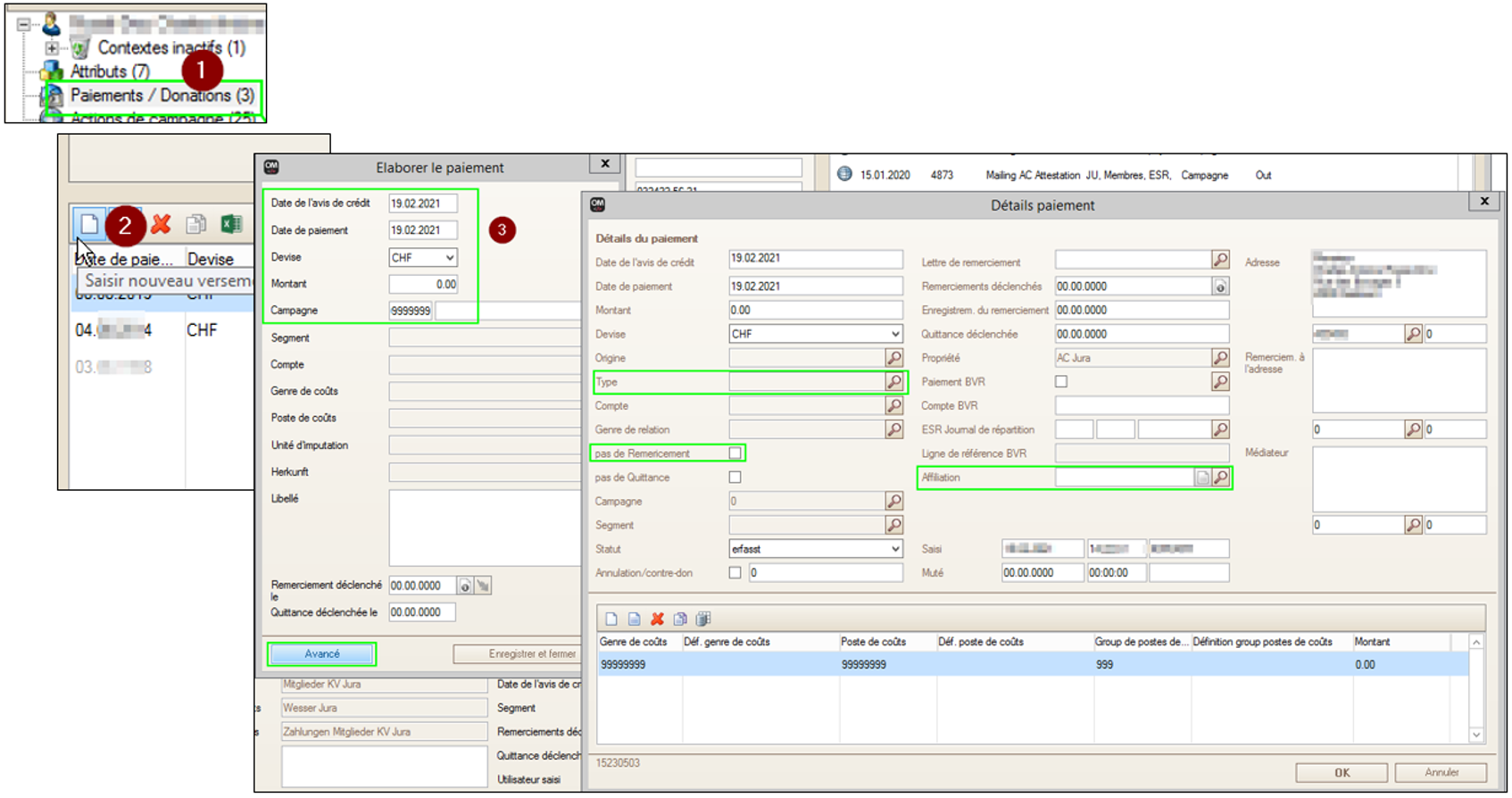Select Attributs (7) in the tree
The image size is (1512, 798).
click(110, 71)
